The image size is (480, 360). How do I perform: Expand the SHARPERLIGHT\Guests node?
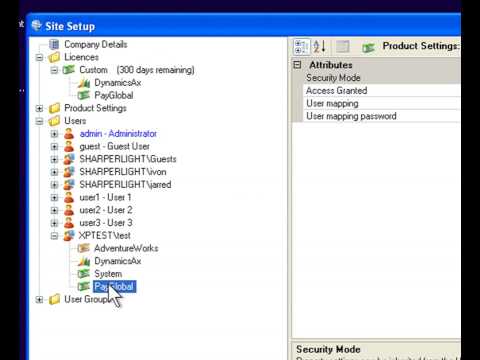click(x=54, y=159)
